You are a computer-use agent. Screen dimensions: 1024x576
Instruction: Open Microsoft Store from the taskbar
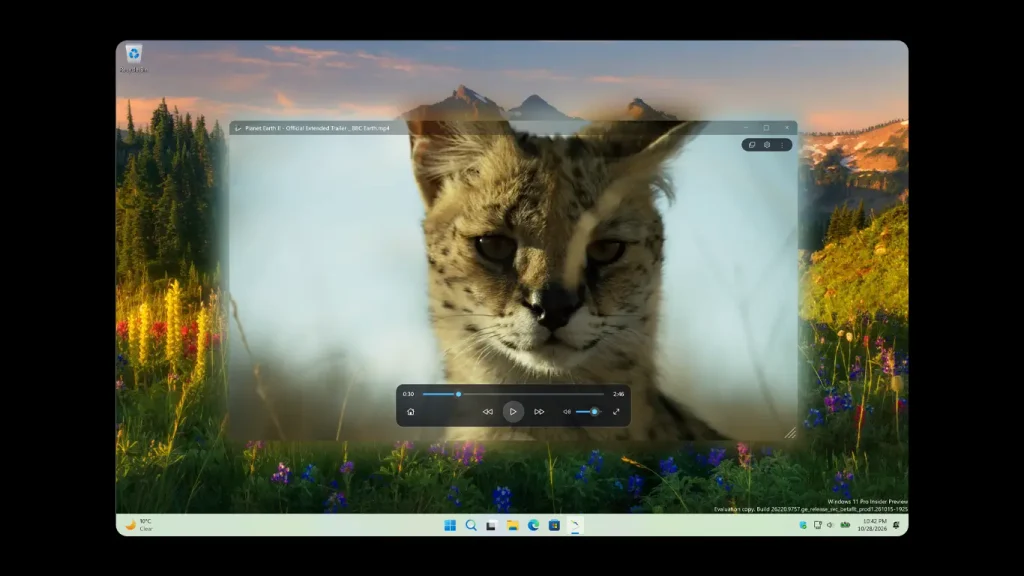554,526
